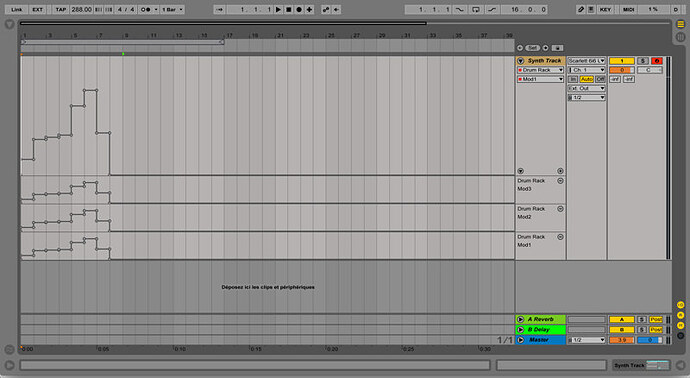
Task: Open the Ch. 1 input channel dropdown
Action: coord(587,70)
